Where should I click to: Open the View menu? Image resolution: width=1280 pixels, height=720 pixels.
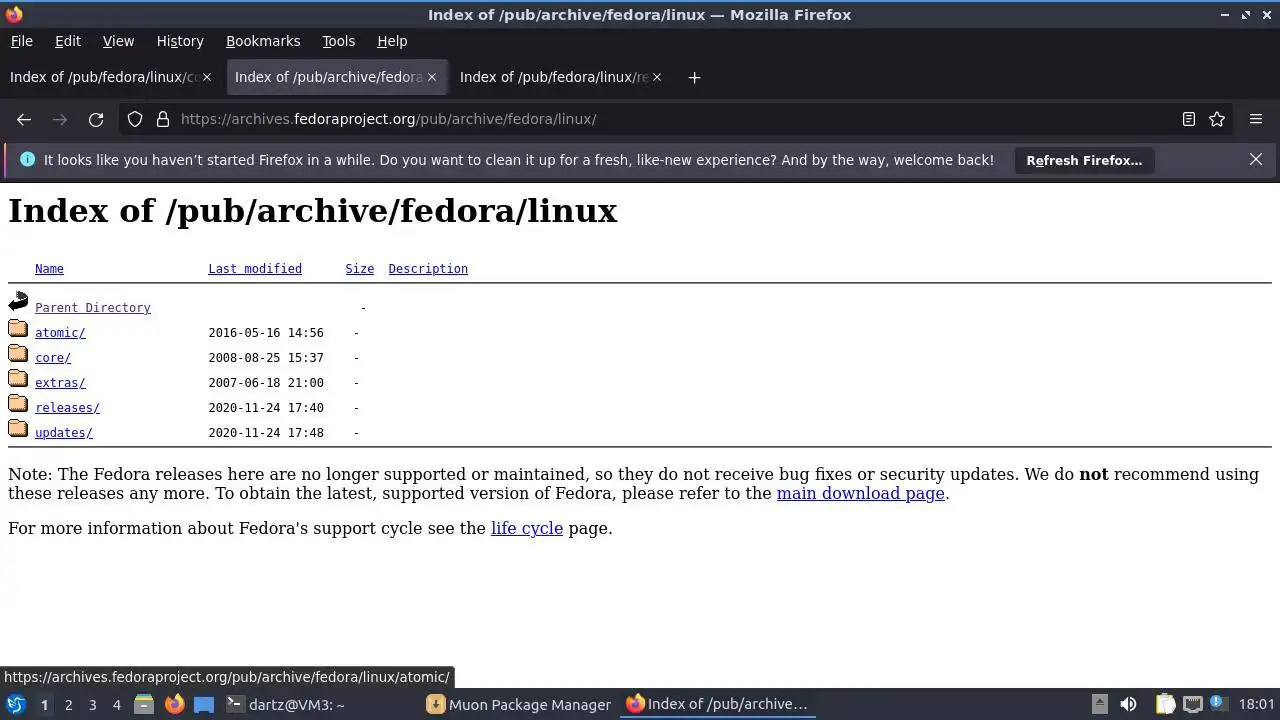click(x=118, y=41)
